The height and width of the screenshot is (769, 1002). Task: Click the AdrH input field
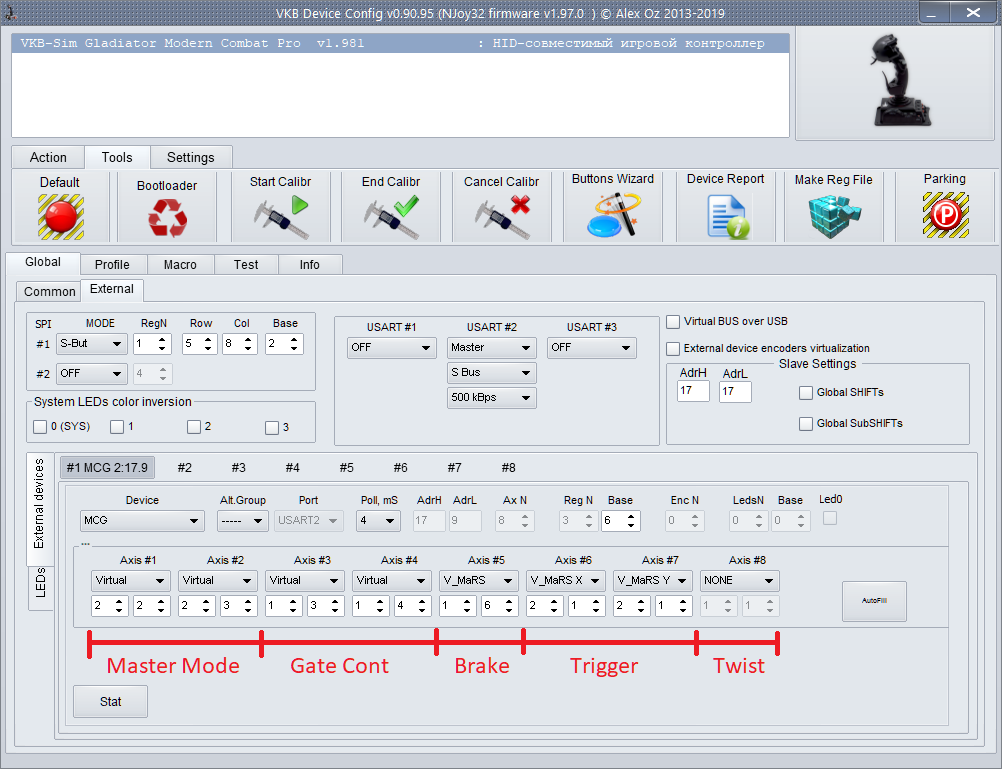tap(692, 391)
